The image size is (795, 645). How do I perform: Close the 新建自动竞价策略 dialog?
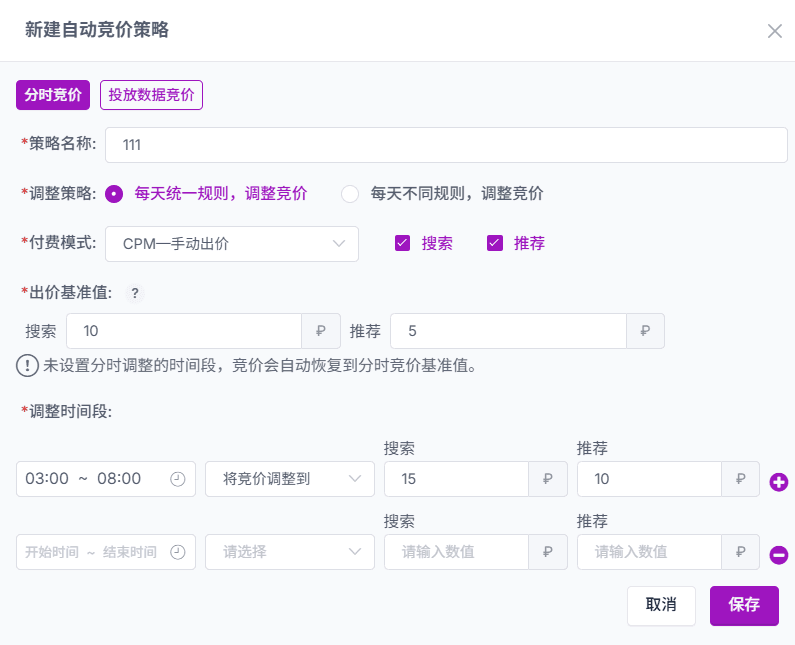pyautogui.click(x=774, y=31)
